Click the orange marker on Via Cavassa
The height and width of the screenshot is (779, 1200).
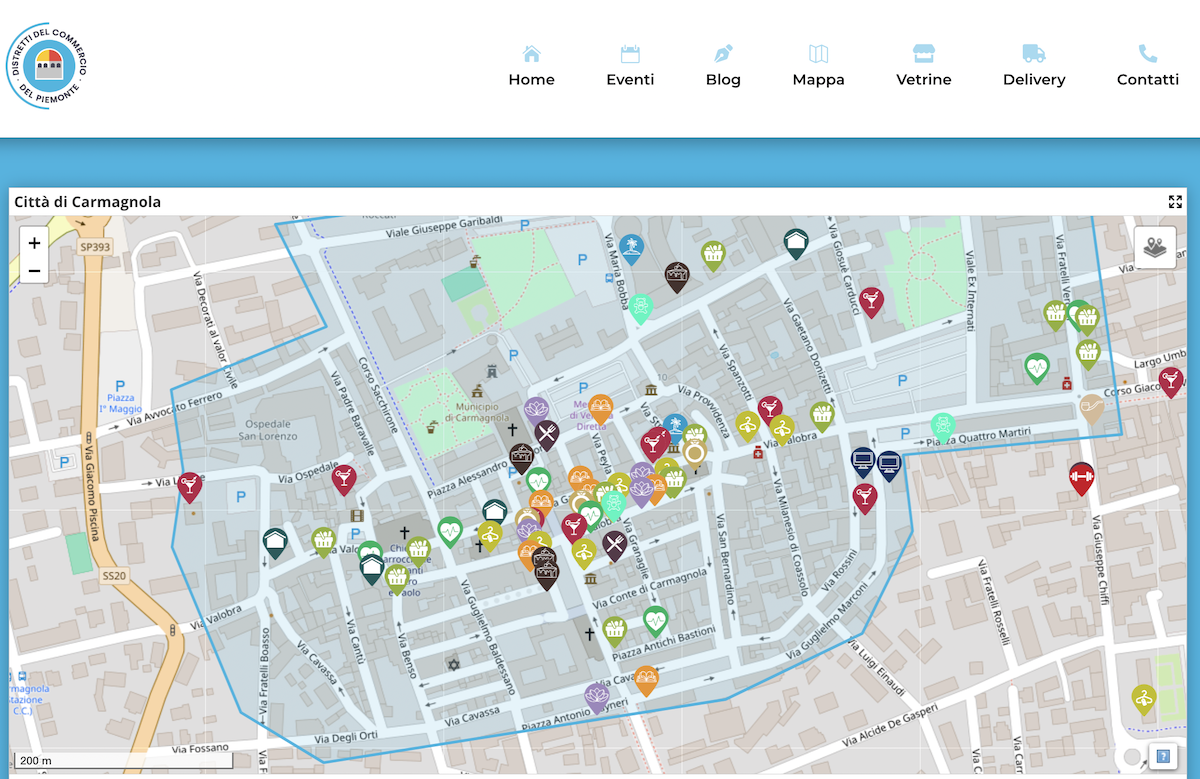point(646,680)
